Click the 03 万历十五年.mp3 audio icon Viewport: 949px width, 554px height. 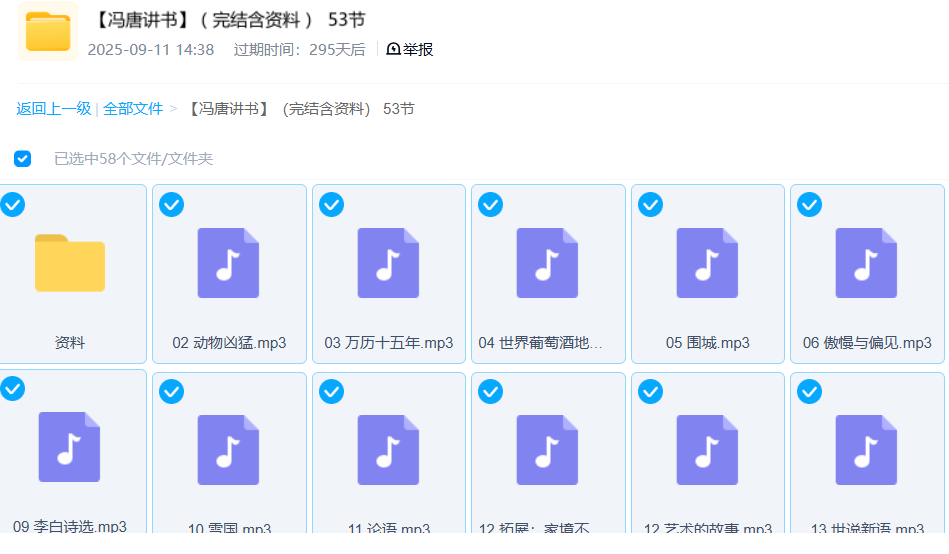coord(388,263)
